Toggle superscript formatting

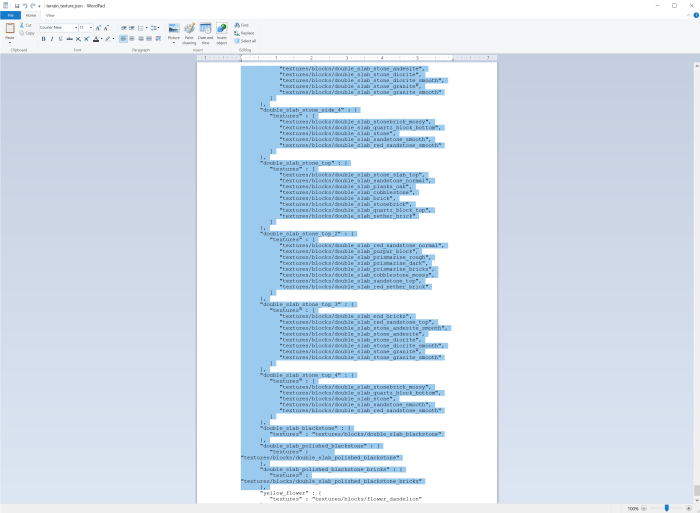point(87,39)
